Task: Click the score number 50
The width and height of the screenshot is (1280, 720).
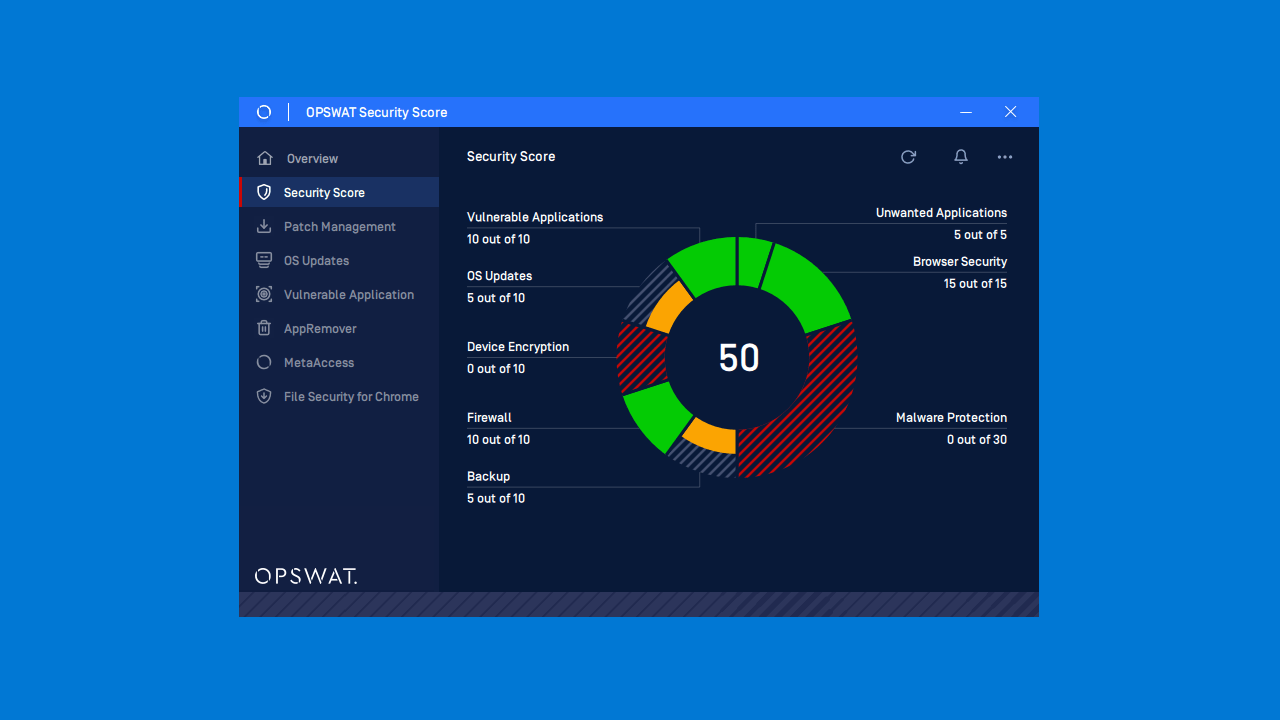Action: tap(739, 358)
